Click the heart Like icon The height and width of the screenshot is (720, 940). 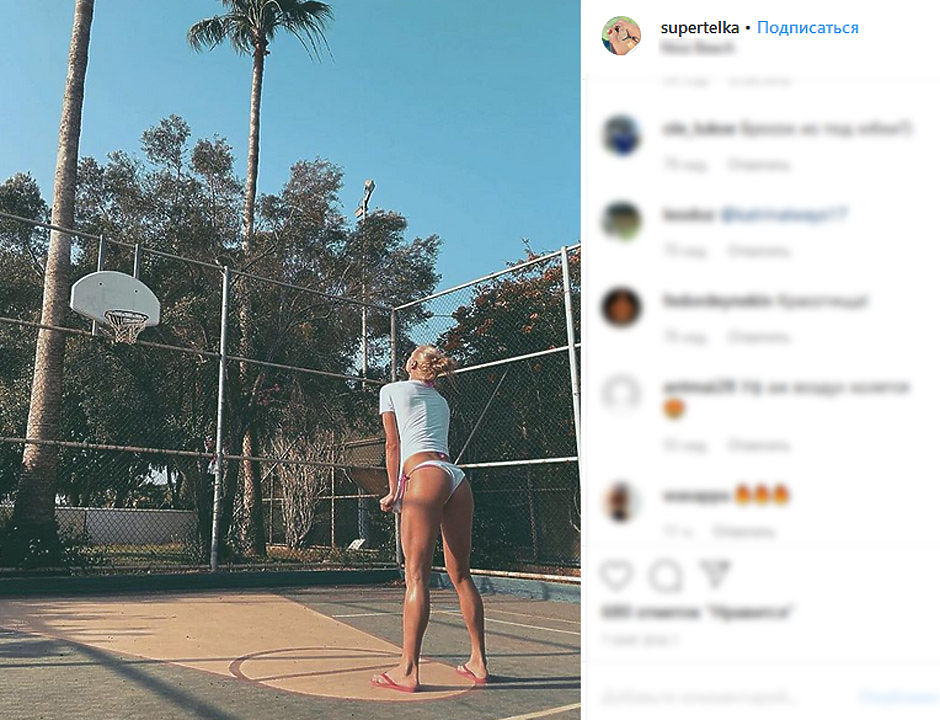[617, 575]
